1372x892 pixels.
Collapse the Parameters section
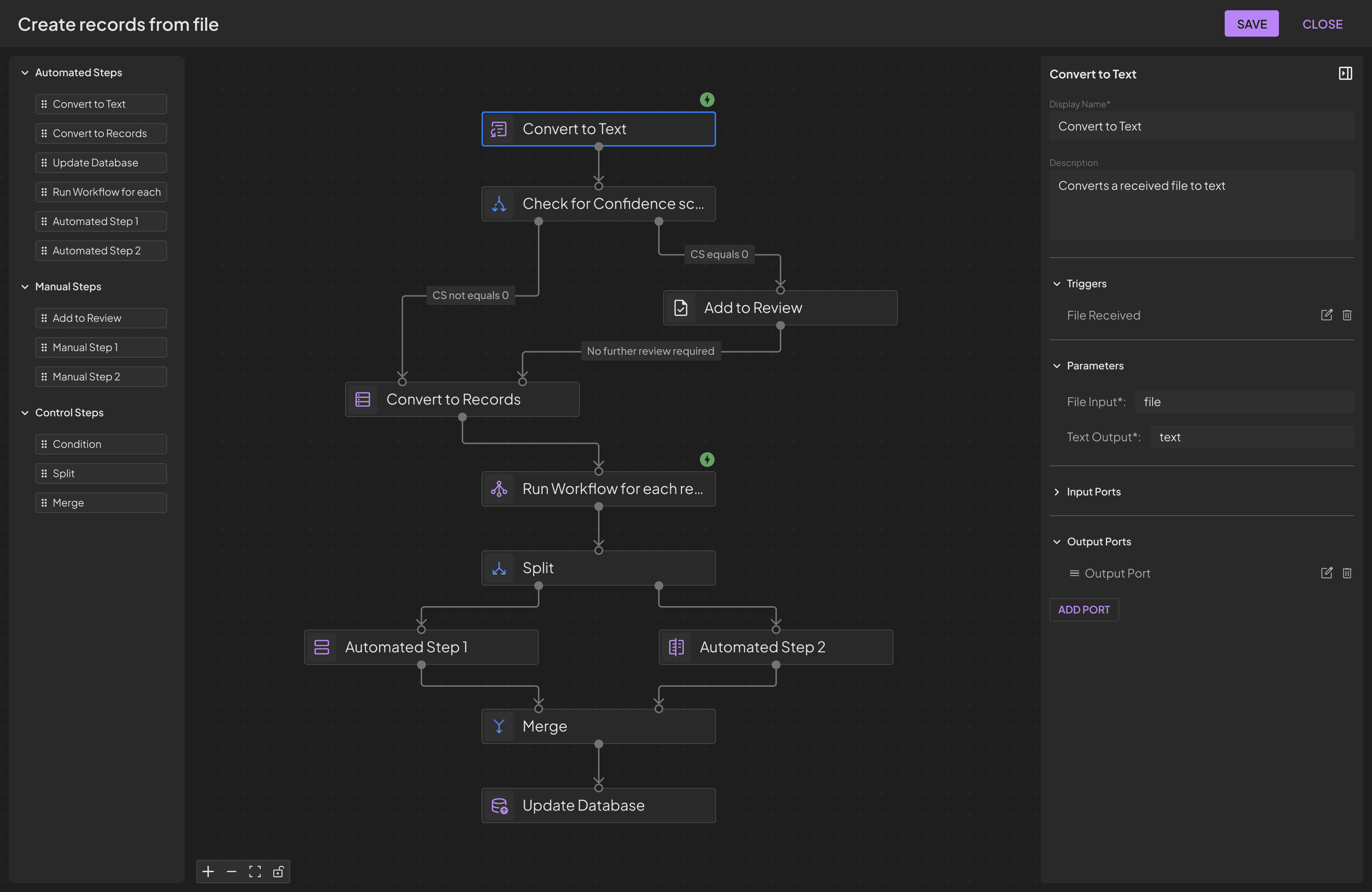pyautogui.click(x=1057, y=366)
